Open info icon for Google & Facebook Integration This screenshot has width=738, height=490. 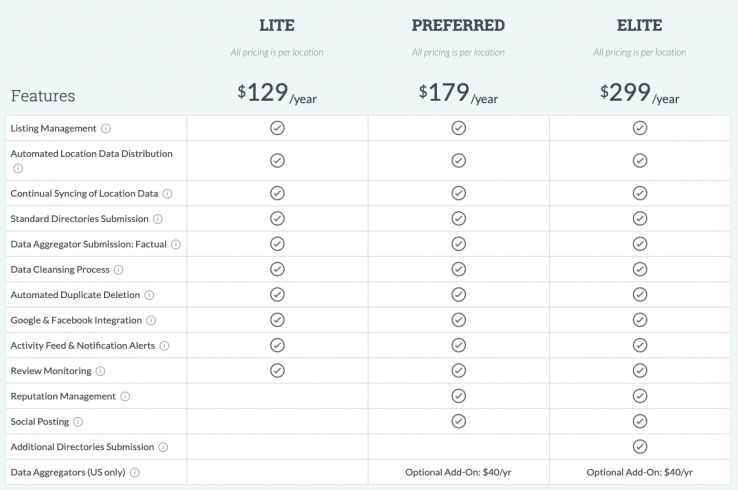[x=151, y=321]
